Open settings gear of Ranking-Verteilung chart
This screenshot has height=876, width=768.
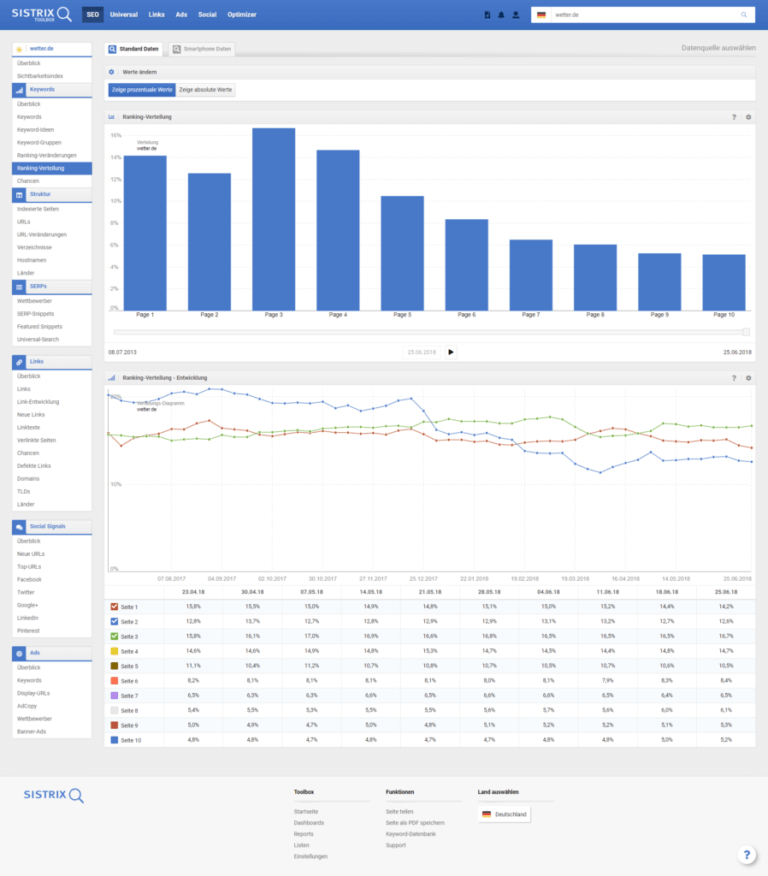click(748, 117)
